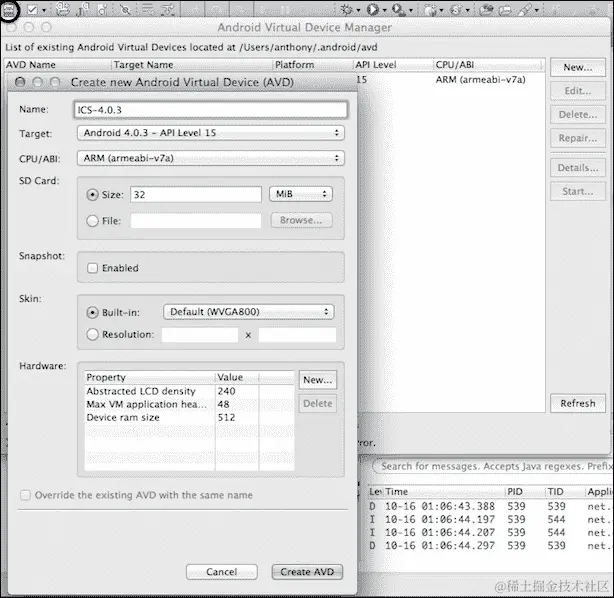
Task: Click New... in the AVD Manager window
Action: [x=578, y=67]
